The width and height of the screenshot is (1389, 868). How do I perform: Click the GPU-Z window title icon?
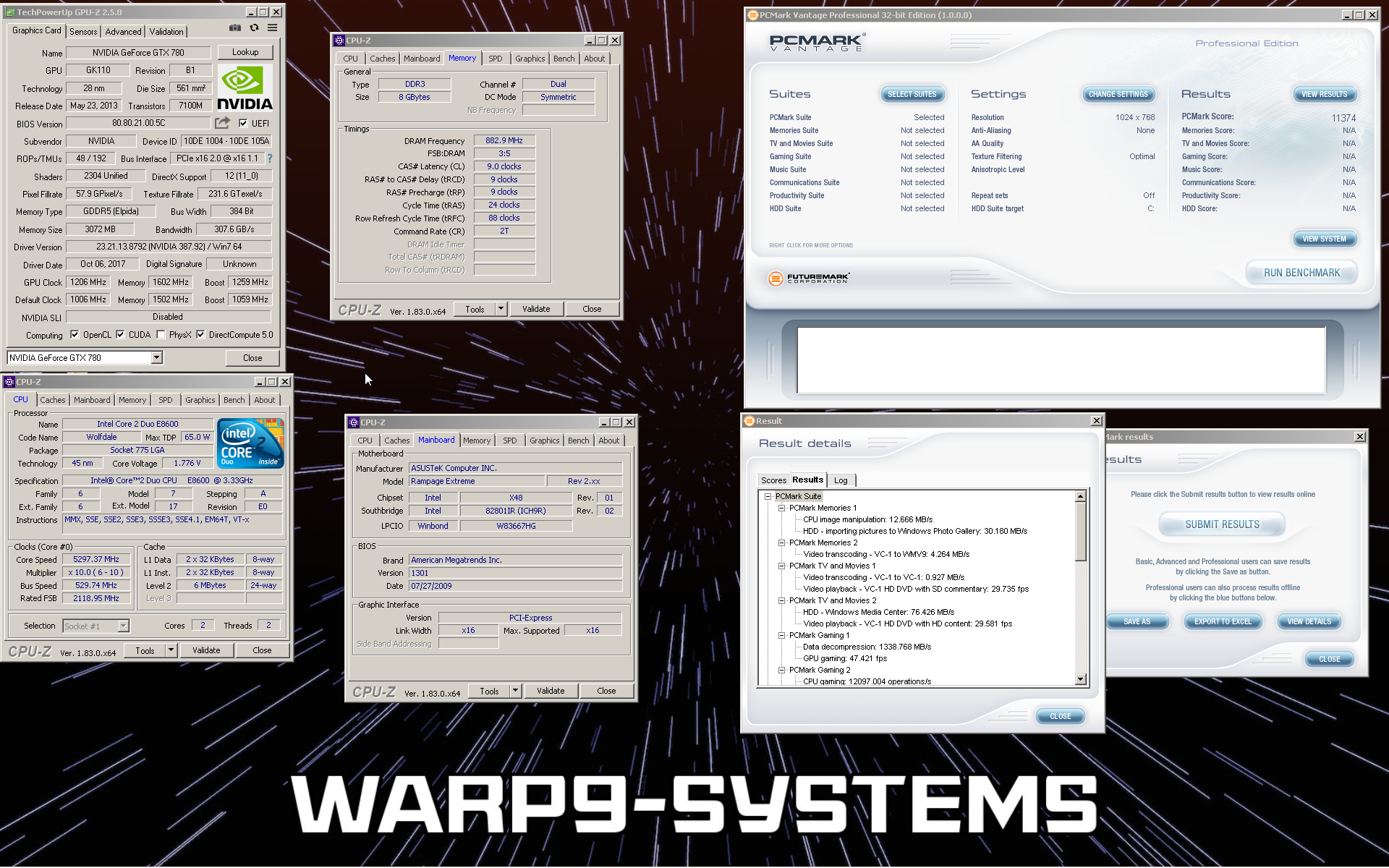[x=9, y=12]
